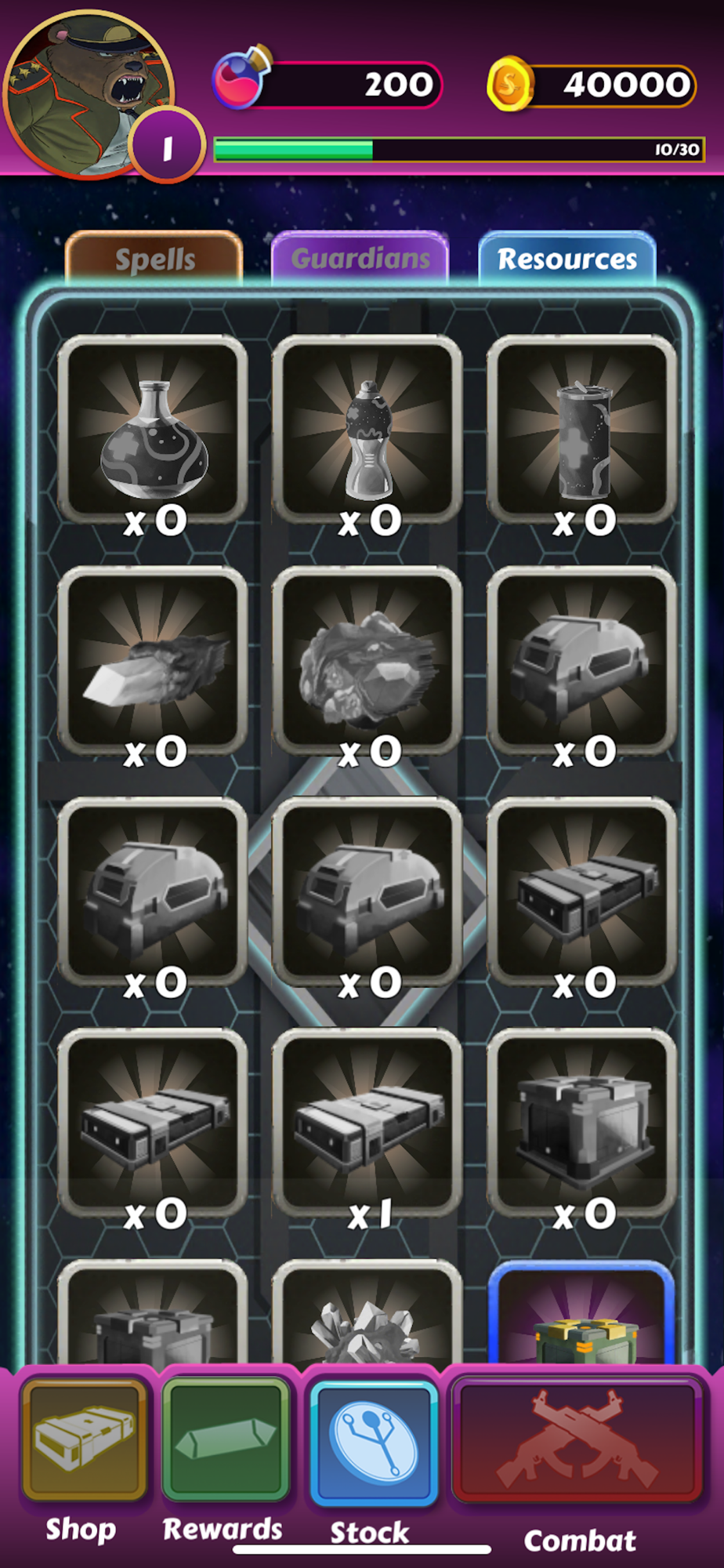
Task: Select the Resources tab
Action: (x=567, y=258)
